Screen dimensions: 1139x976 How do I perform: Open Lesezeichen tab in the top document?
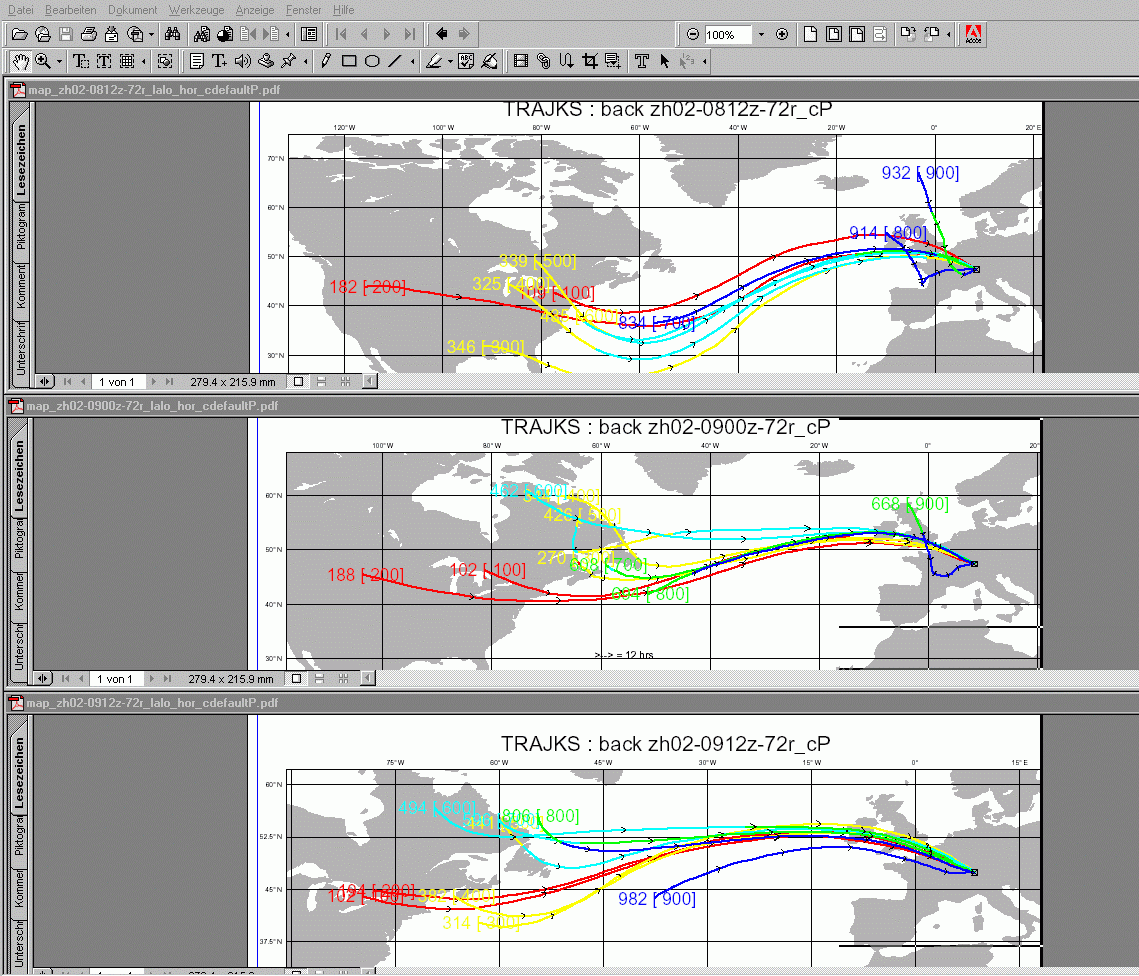click(x=20, y=160)
